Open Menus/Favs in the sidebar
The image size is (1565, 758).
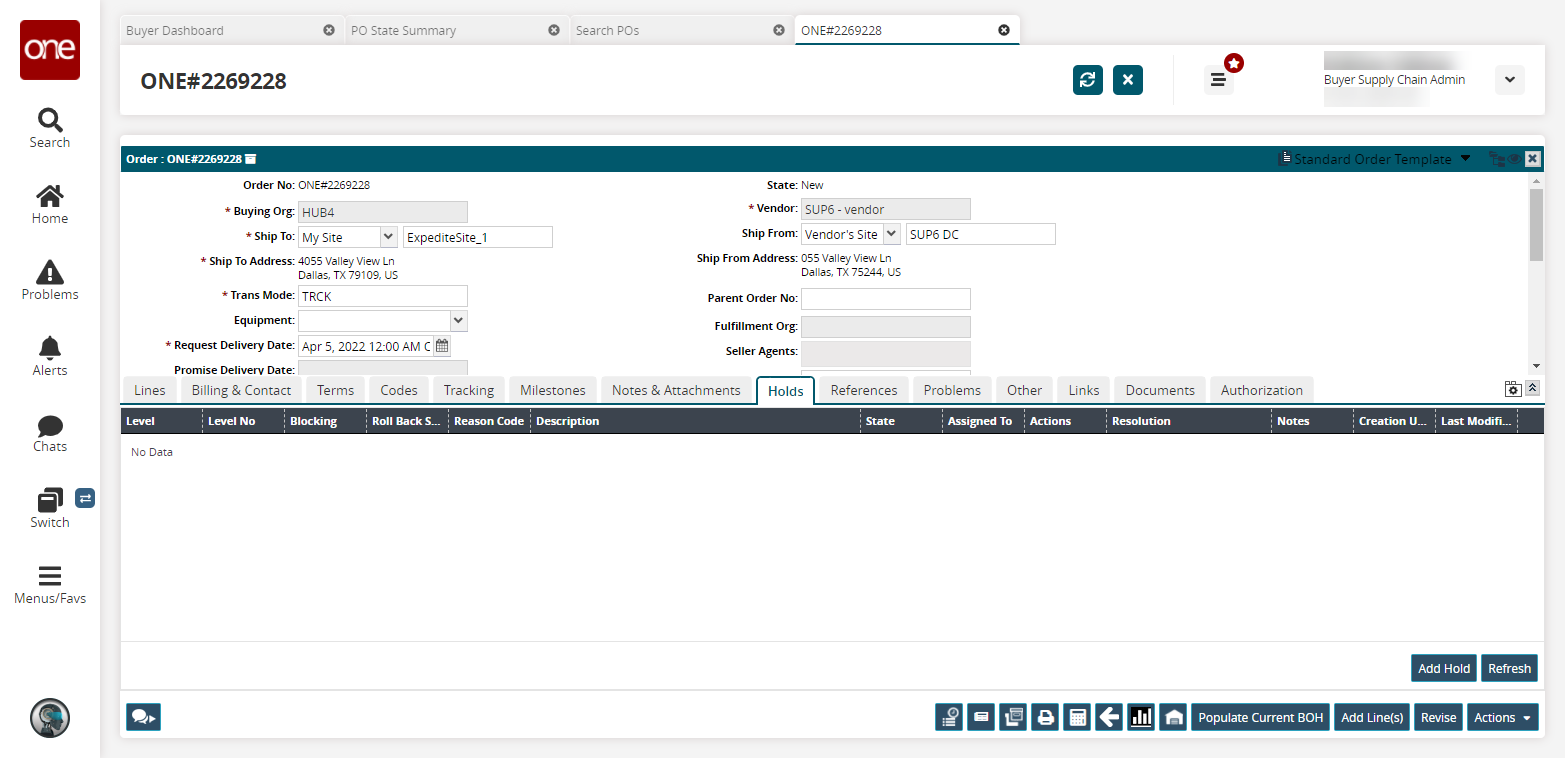[x=50, y=585]
